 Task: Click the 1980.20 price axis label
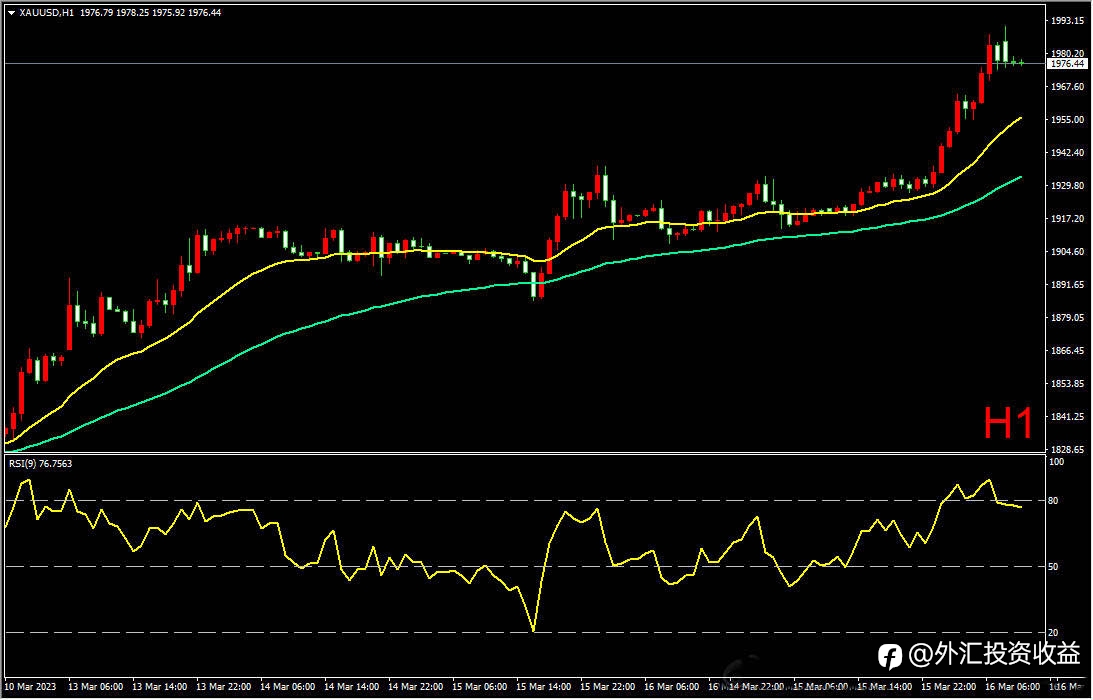click(x=1067, y=54)
